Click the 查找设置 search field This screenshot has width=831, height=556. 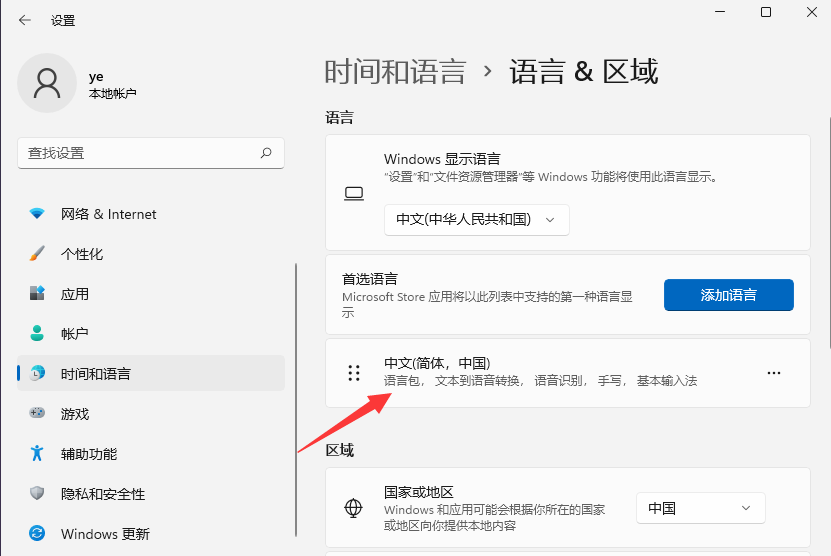tap(151, 153)
